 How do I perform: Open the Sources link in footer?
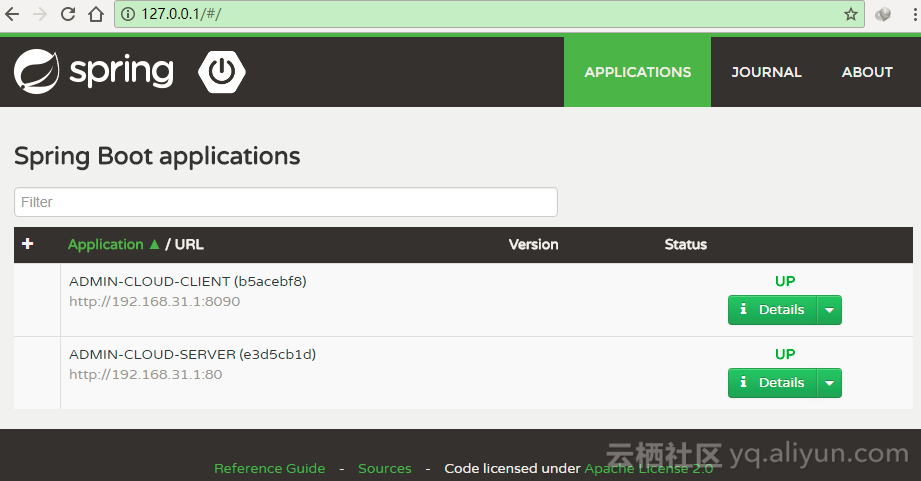pos(385,468)
